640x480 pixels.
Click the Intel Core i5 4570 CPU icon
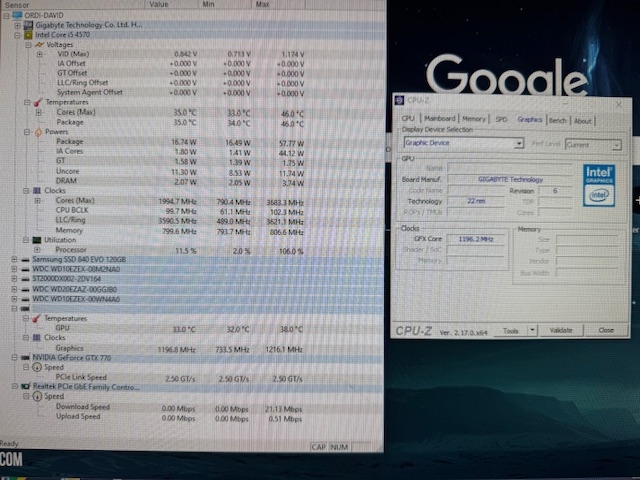[28, 35]
